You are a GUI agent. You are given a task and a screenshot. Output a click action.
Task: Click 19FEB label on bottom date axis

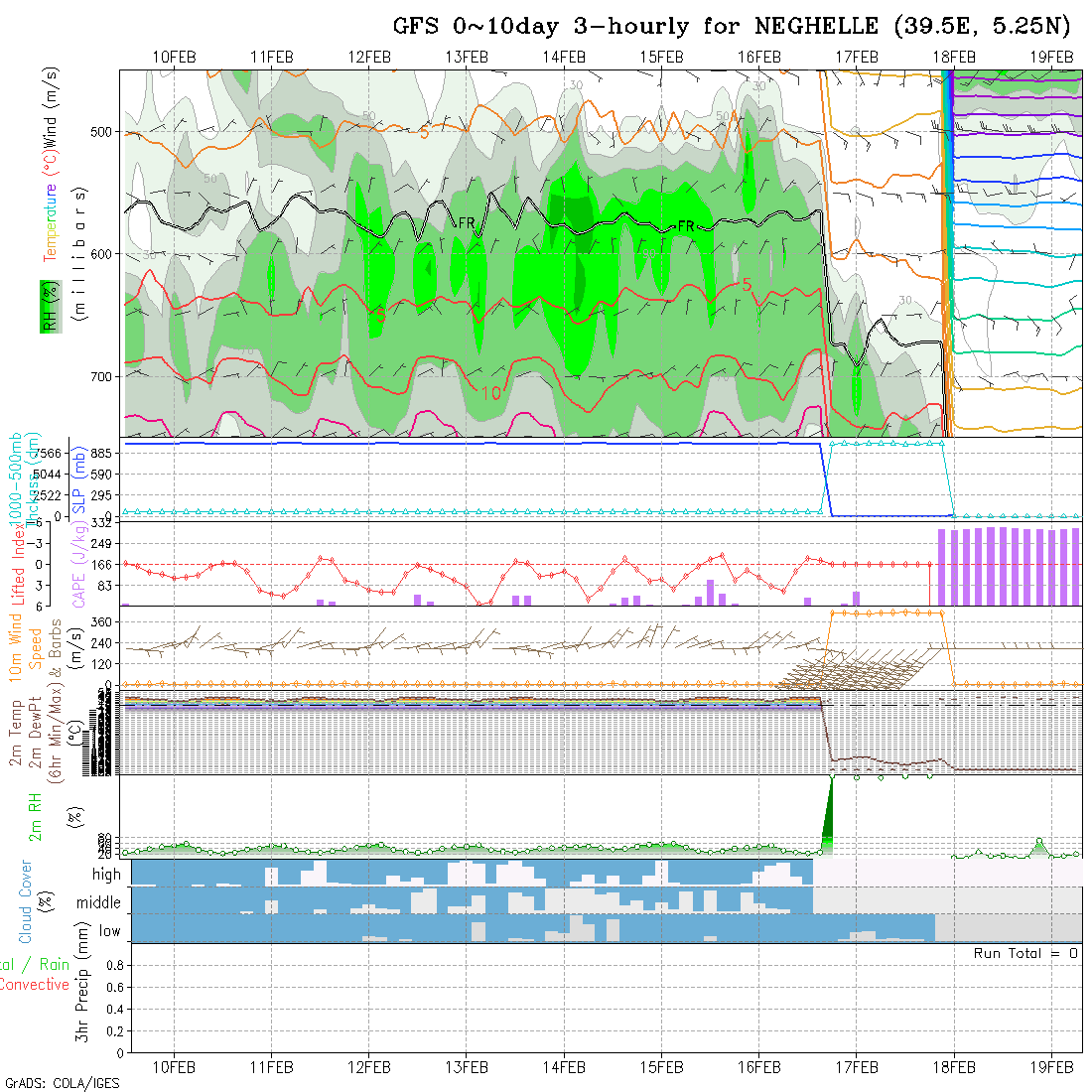click(x=1051, y=1067)
